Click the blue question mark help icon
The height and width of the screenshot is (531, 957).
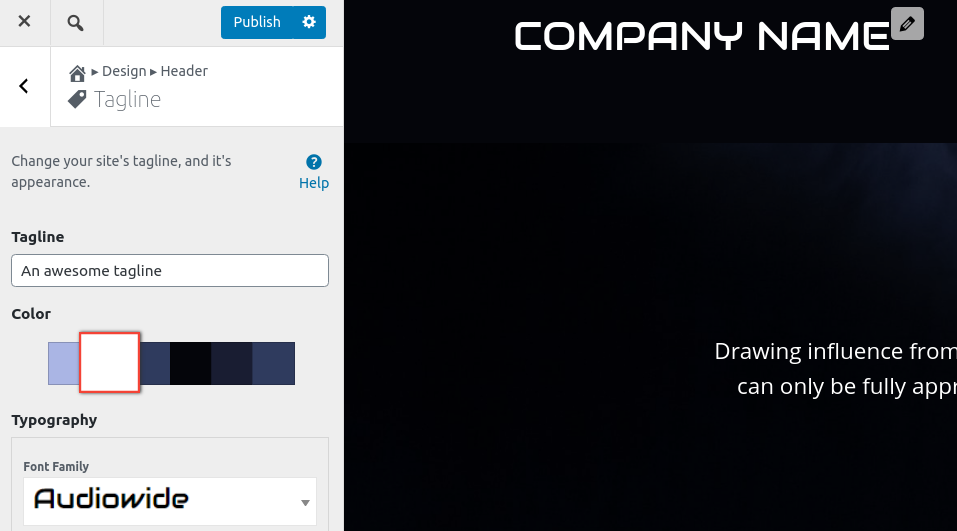coord(314,162)
